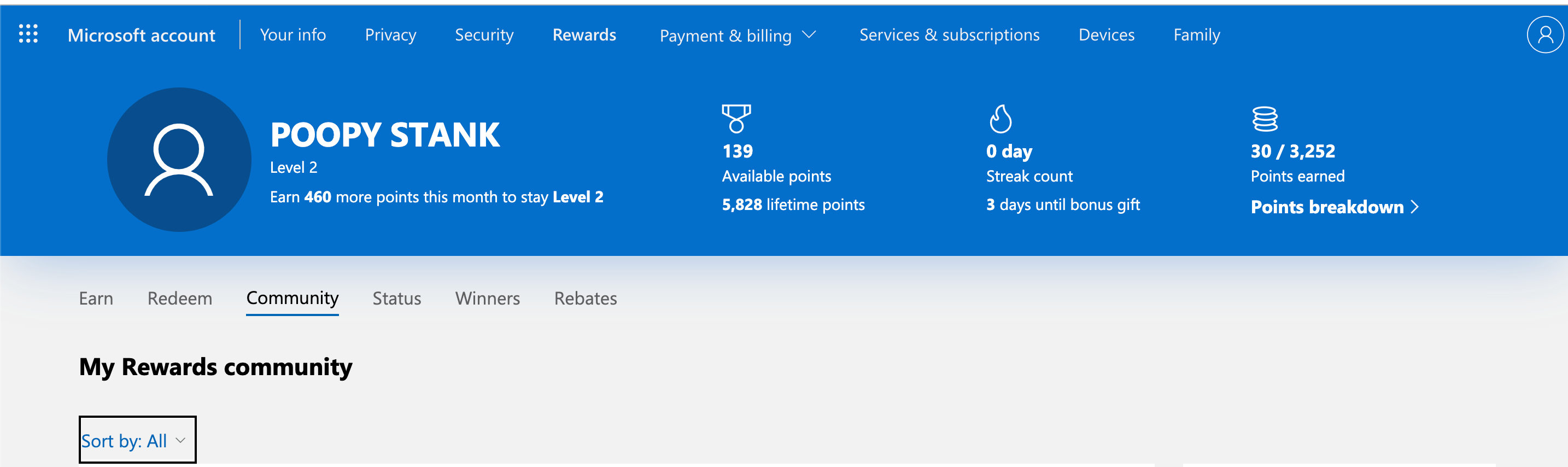
Task: Open the Privacy page
Action: 390,34
